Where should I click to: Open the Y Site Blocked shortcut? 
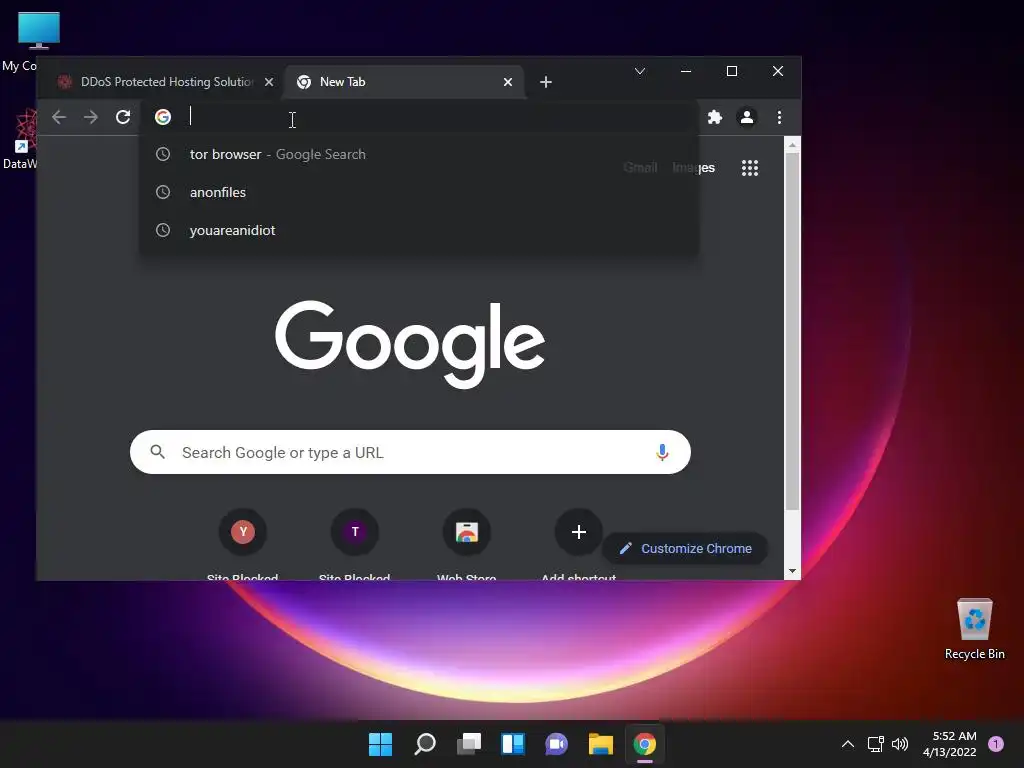pyautogui.click(x=243, y=532)
